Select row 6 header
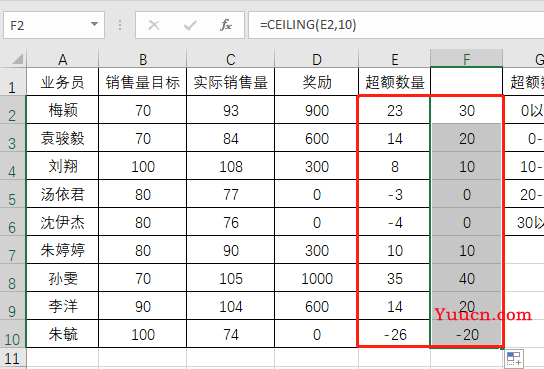The height and width of the screenshot is (369, 544). [13, 222]
